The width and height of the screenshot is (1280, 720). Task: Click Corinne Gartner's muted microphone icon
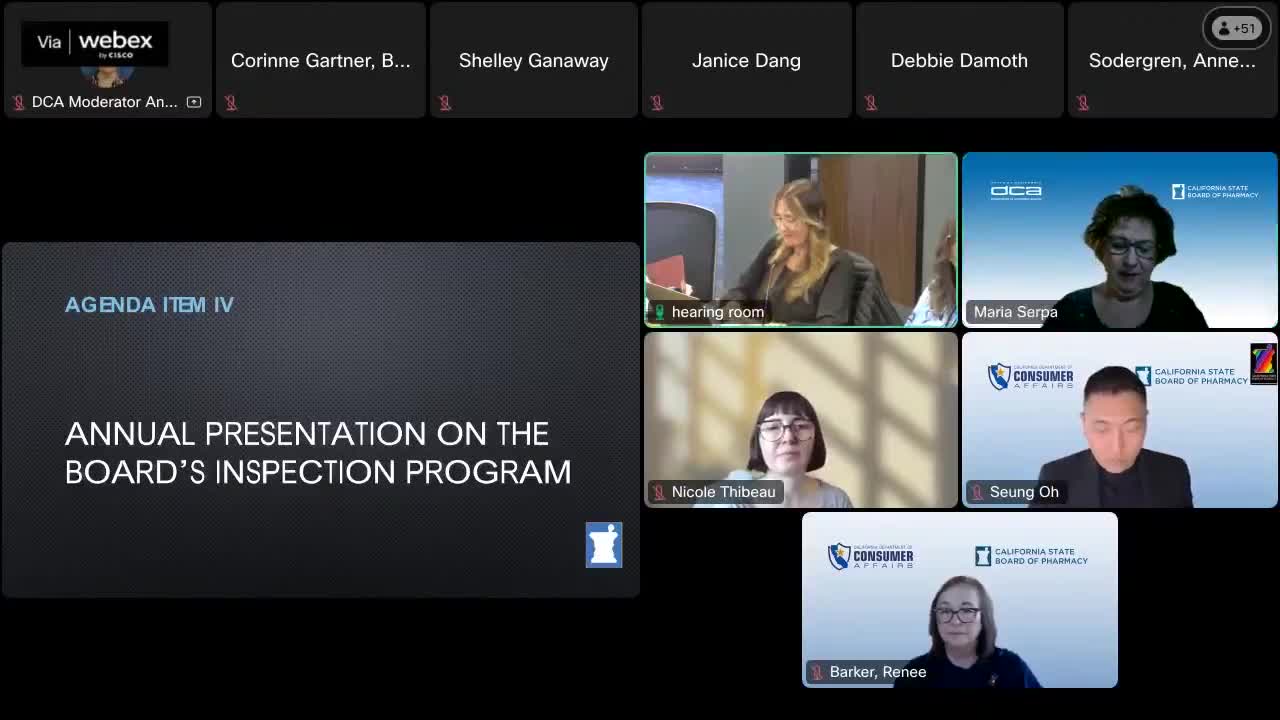point(231,102)
